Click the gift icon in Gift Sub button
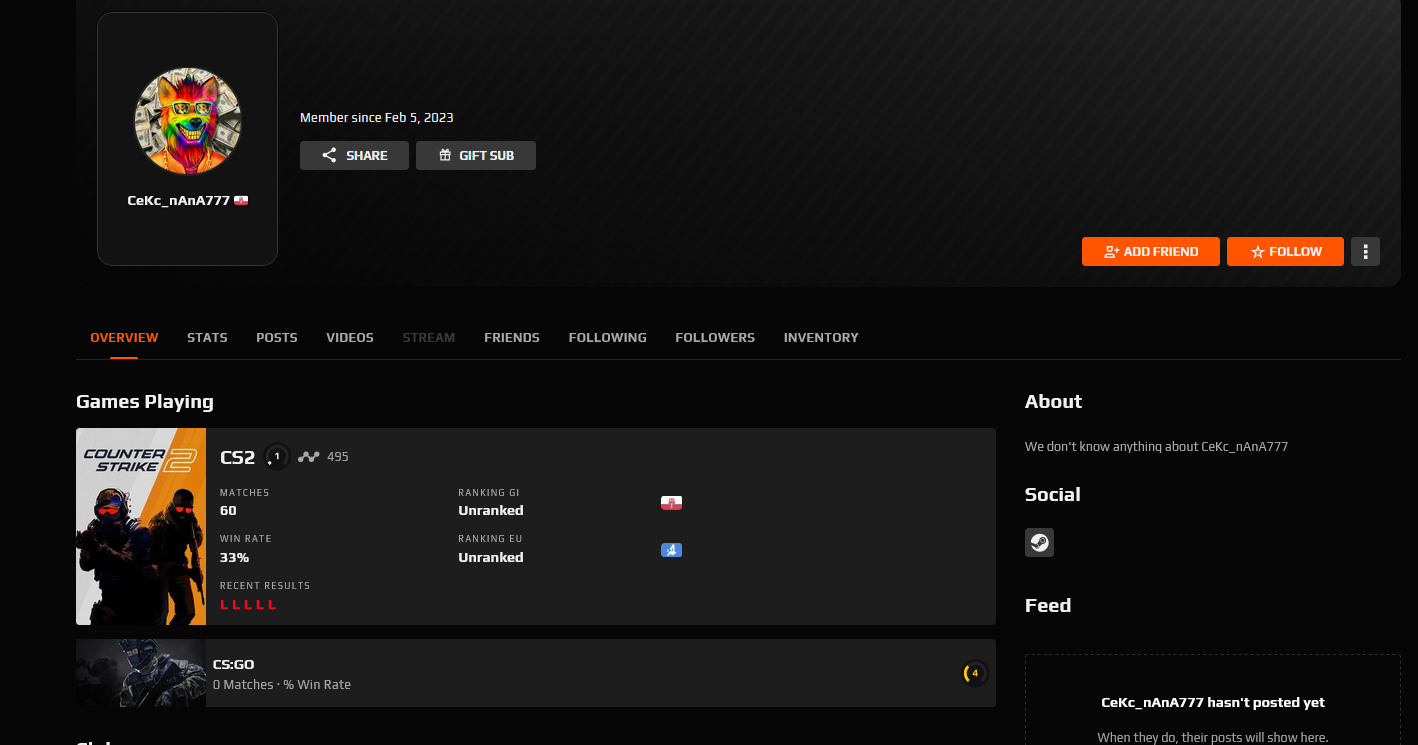 (x=445, y=156)
